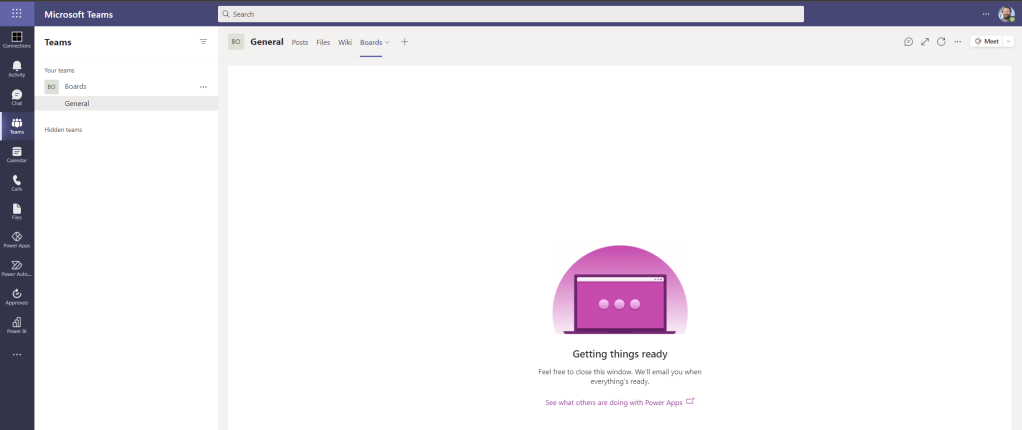The width and height of the screenshot is (1022, 430).
Task: Open Meet button dropdown arrow
Action: point(1008,42)
